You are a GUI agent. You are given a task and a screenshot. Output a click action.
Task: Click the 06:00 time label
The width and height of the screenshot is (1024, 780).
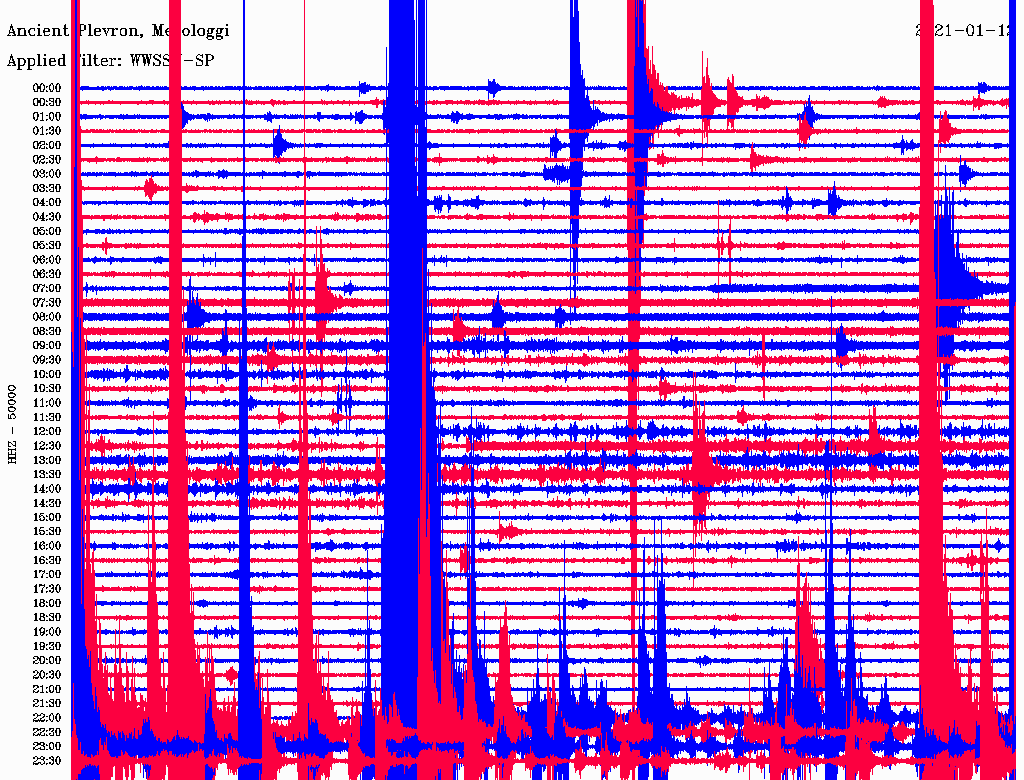click(47, 259)
